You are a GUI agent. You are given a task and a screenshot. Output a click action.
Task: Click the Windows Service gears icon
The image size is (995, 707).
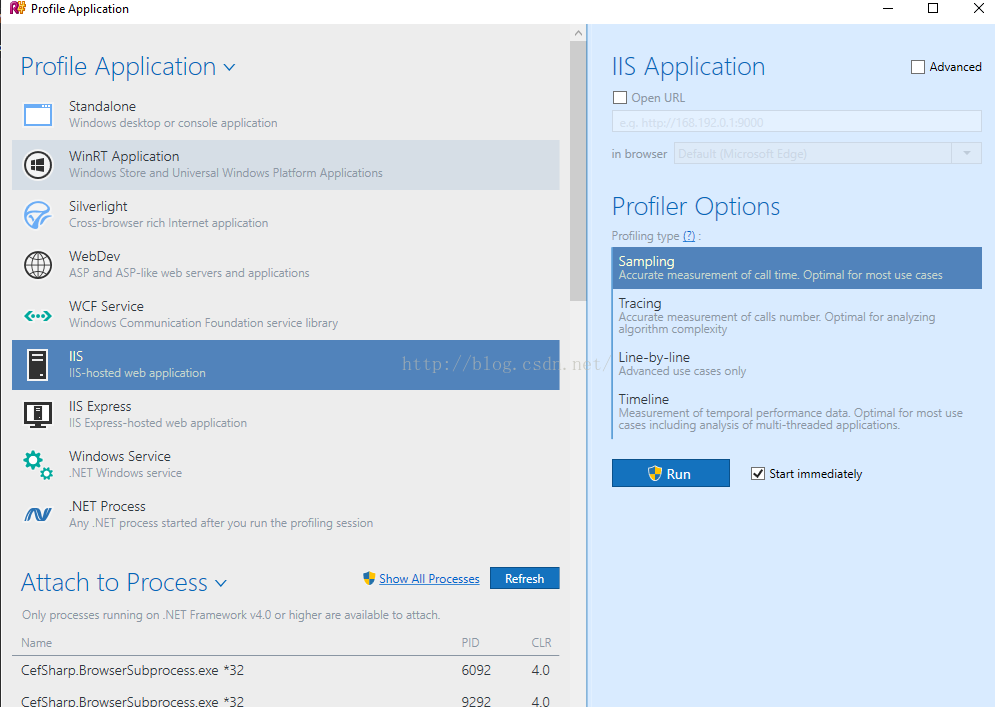[x=38, y=465]
